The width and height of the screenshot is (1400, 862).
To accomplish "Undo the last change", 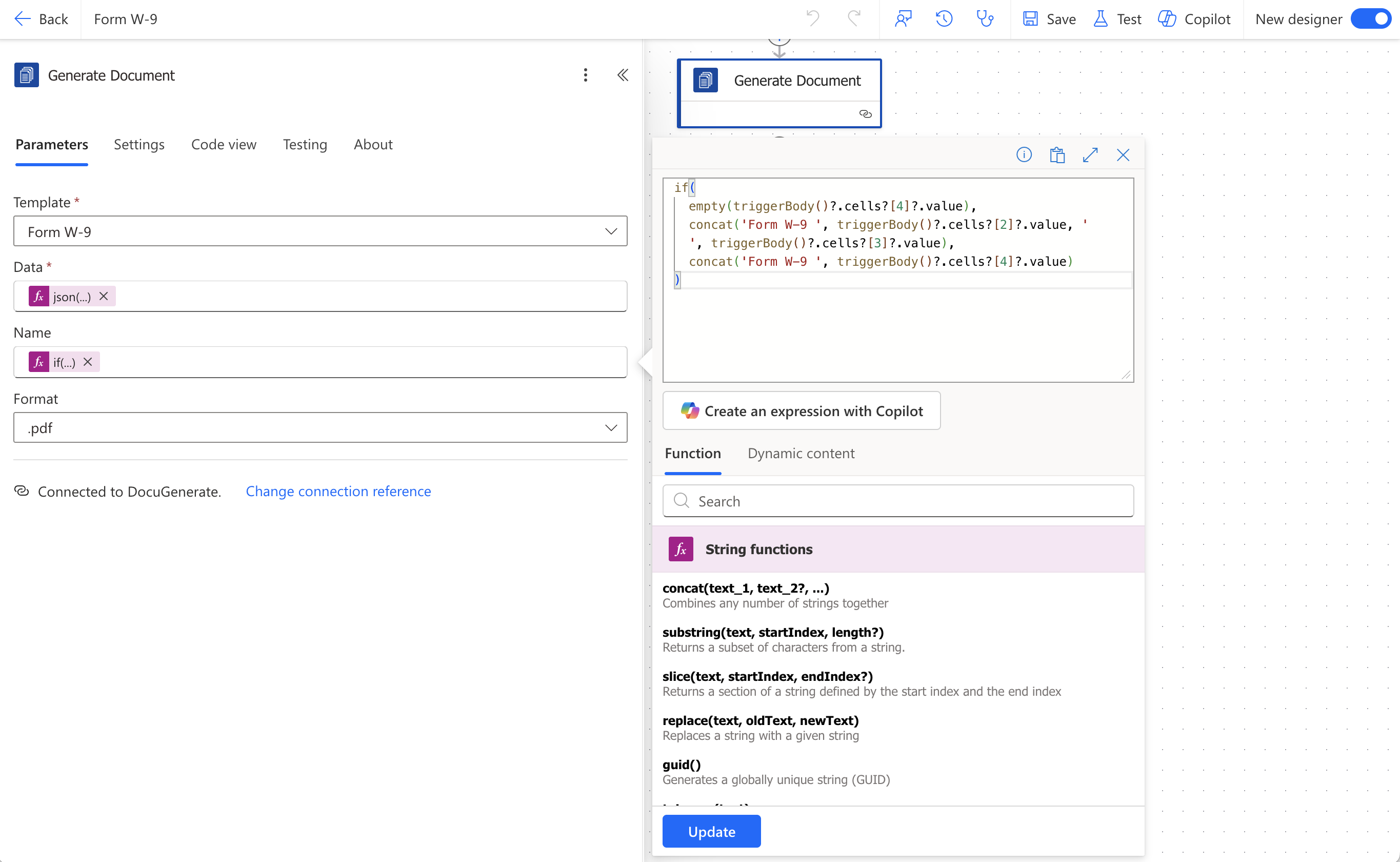I will pos(812,19).
